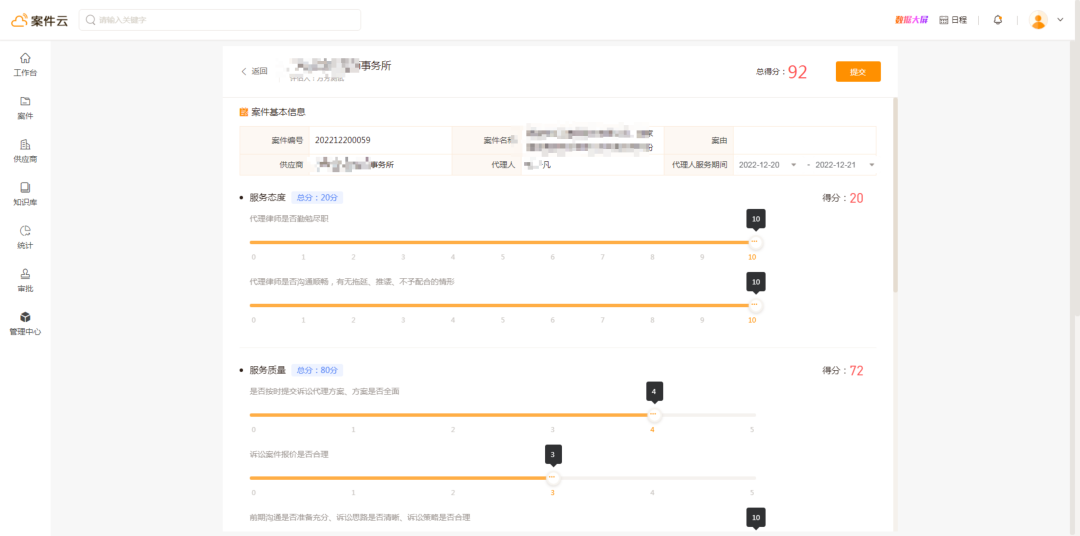Screen dimensions: 1080x536
Task: Click the 诉讼代理方案 slider handle at 4
Action: 654,415
